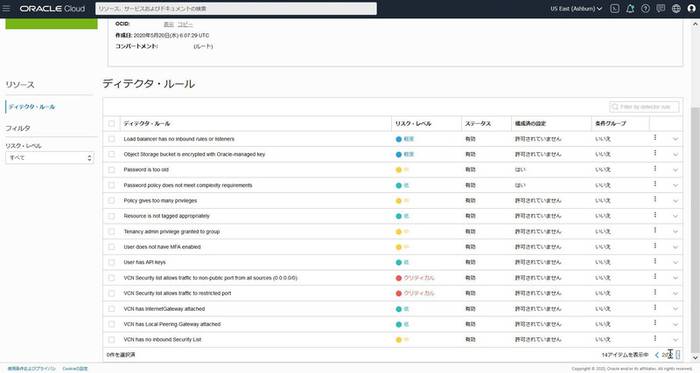Open actions menu for Policy gives too many privileges
Viewport: 700px width, 373px height.
(x=655, y=199)
